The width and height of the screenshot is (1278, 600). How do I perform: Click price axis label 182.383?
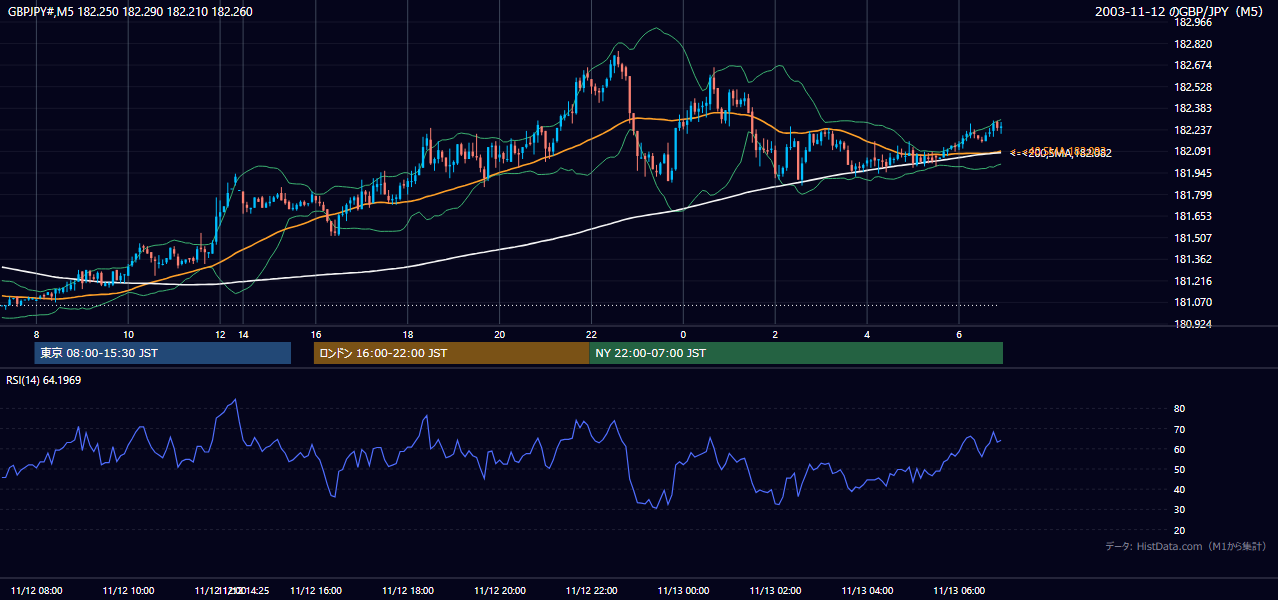click(1193, 108)
